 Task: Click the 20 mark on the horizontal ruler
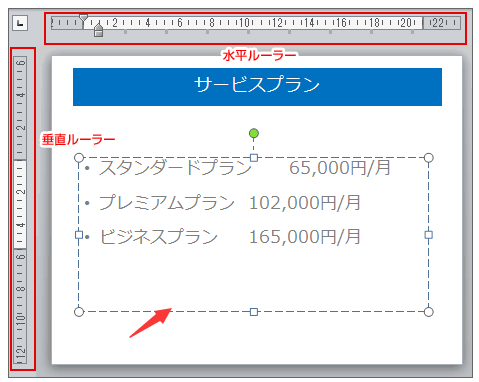406,23
